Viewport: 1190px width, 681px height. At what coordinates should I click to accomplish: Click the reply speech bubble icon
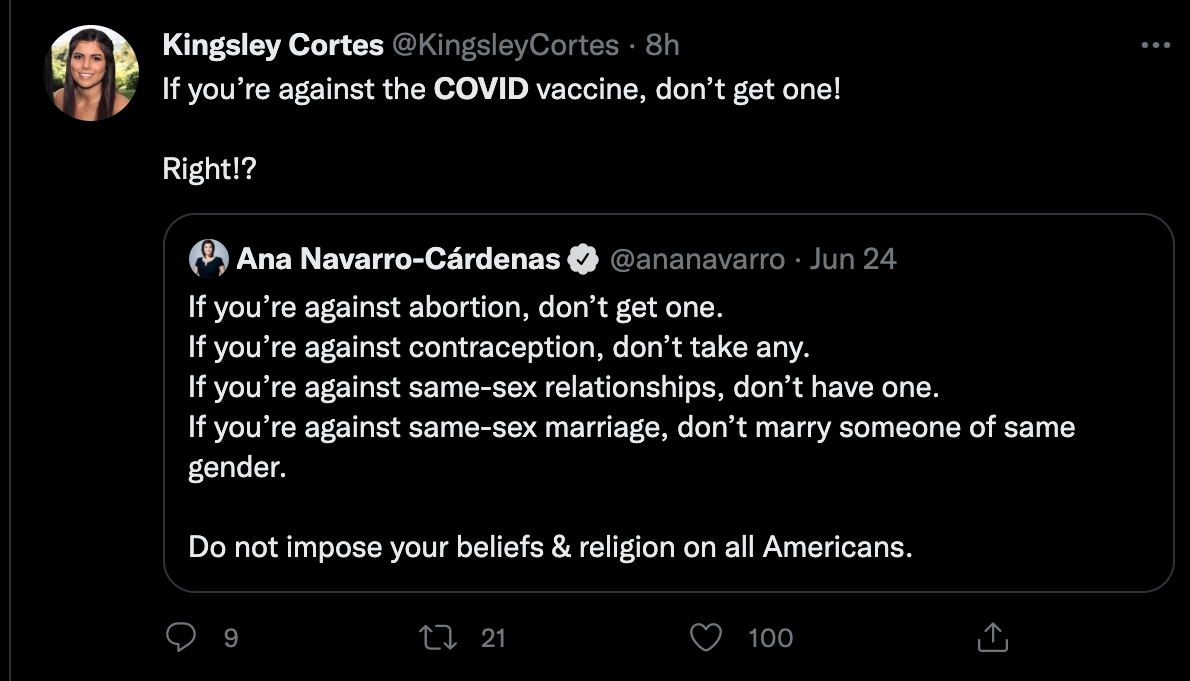tap(179, 637)
